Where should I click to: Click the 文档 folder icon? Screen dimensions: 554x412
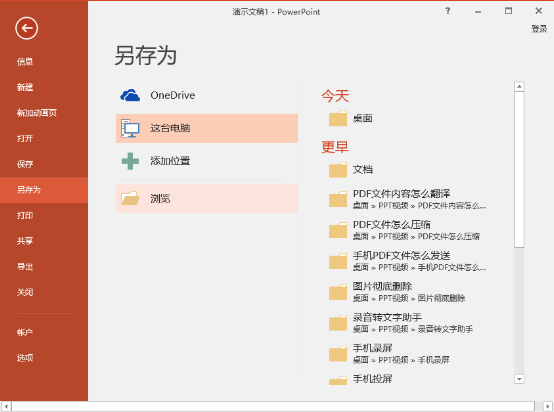[x=338, y=170]
